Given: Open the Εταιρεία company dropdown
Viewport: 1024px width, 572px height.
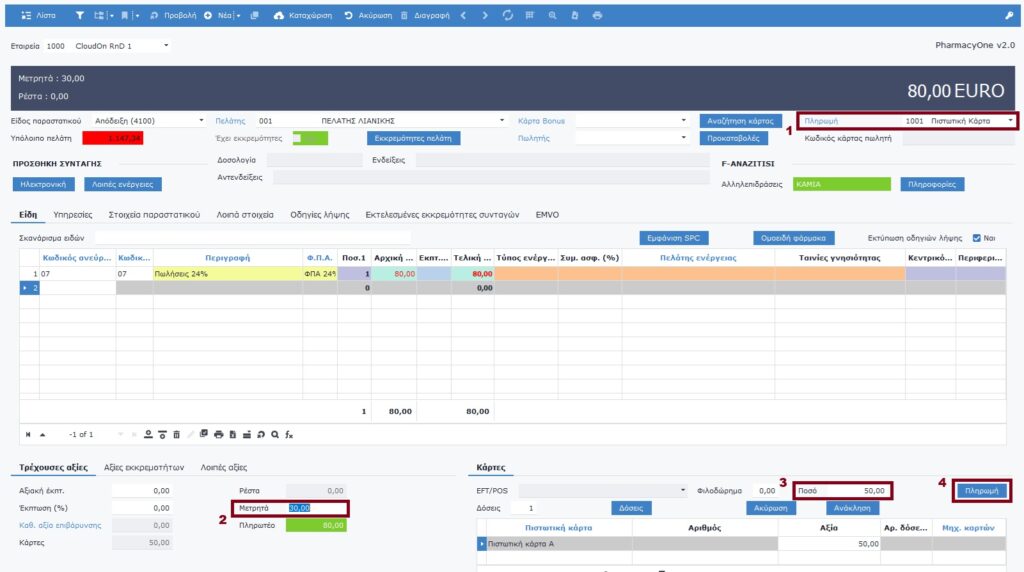Looking at the screenshot, I should pos(166,45).
